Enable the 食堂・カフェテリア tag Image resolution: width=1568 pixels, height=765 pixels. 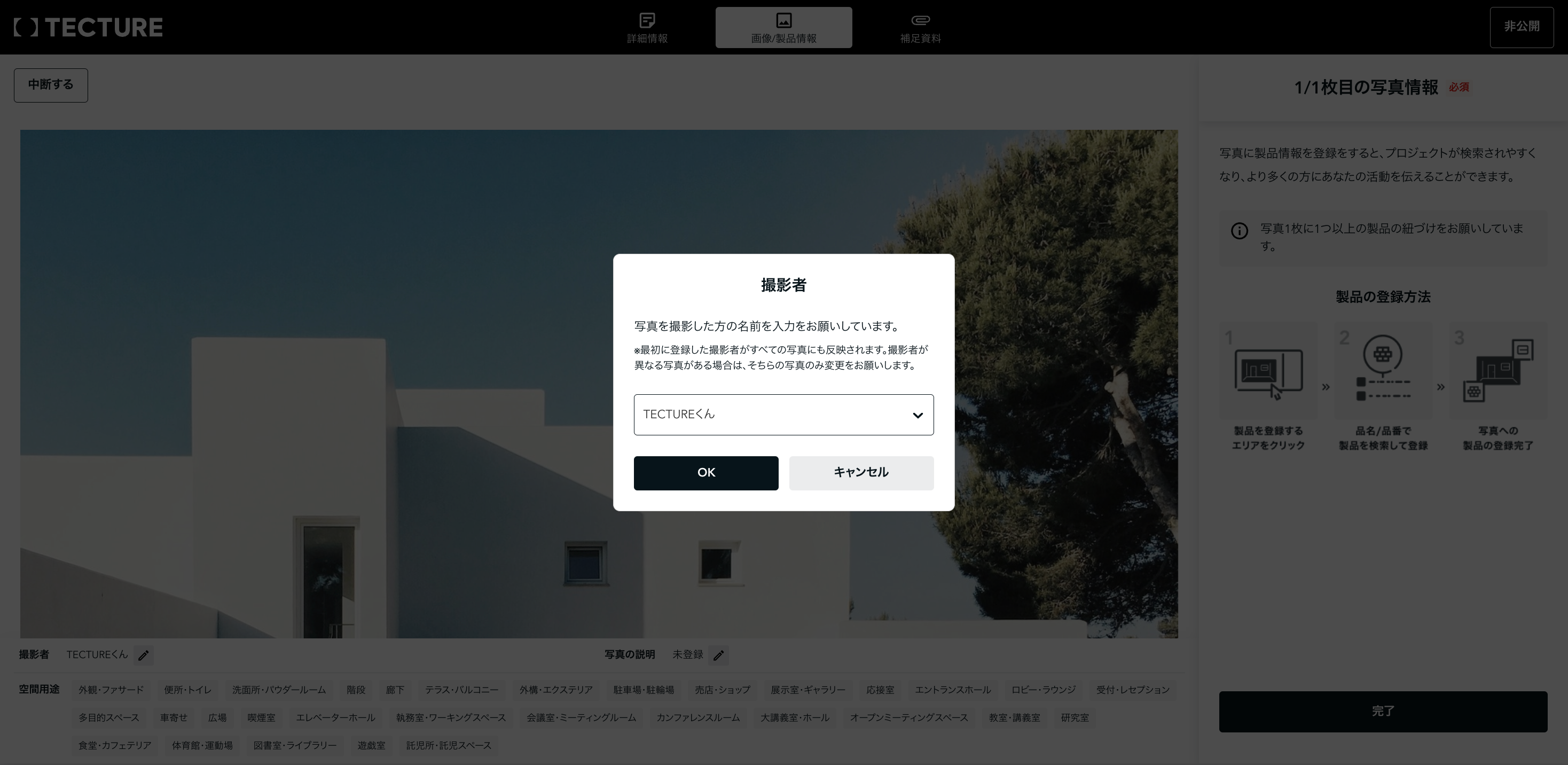(x=114, y=746)
